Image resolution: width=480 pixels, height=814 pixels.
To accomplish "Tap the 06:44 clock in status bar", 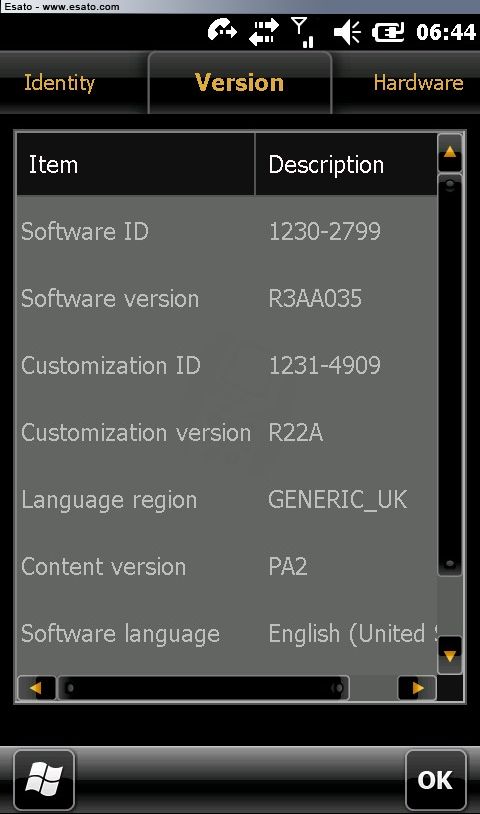I will (x=446, y=32).
